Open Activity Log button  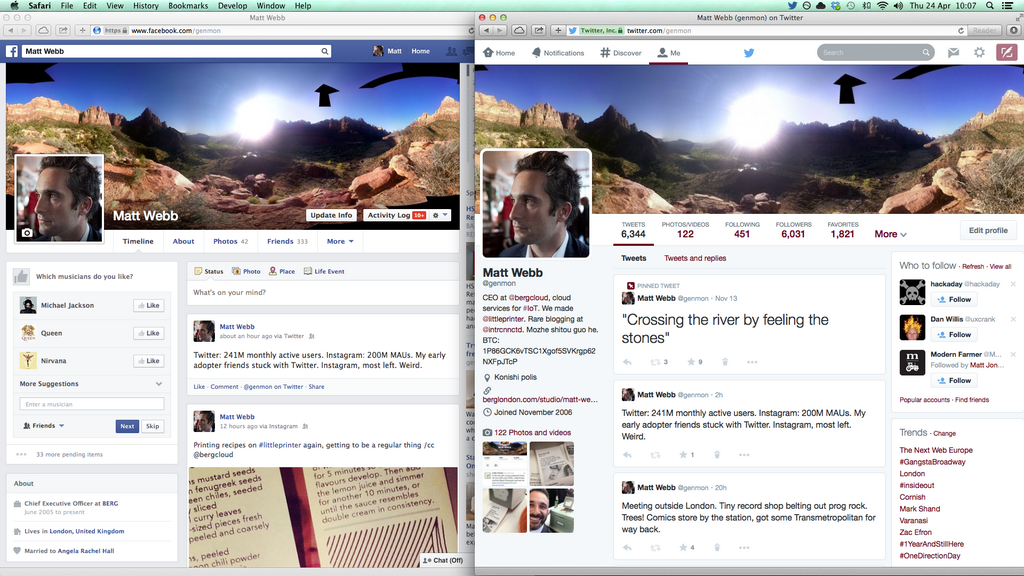395,216
